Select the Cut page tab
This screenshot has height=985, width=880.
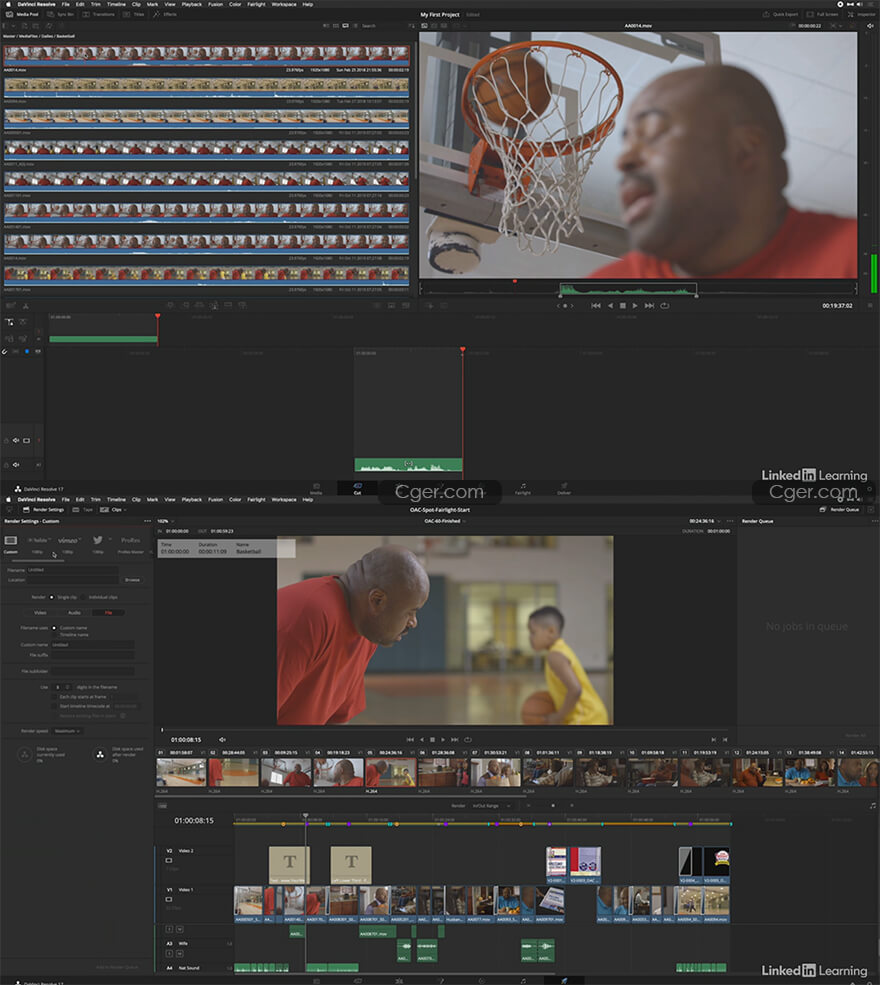pos(357,488)
